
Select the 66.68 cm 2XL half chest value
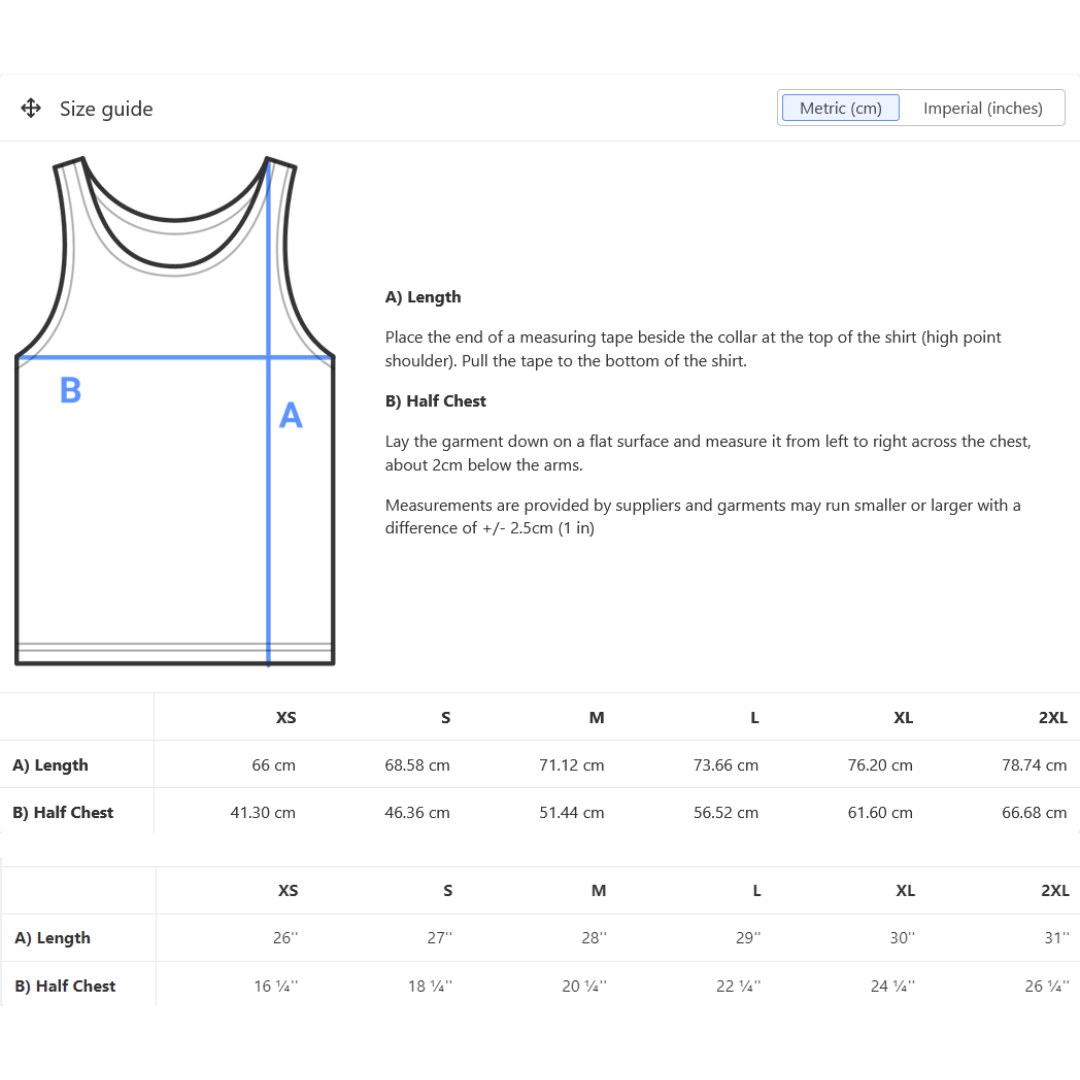pyautogui.click(x=1032, y=813)
